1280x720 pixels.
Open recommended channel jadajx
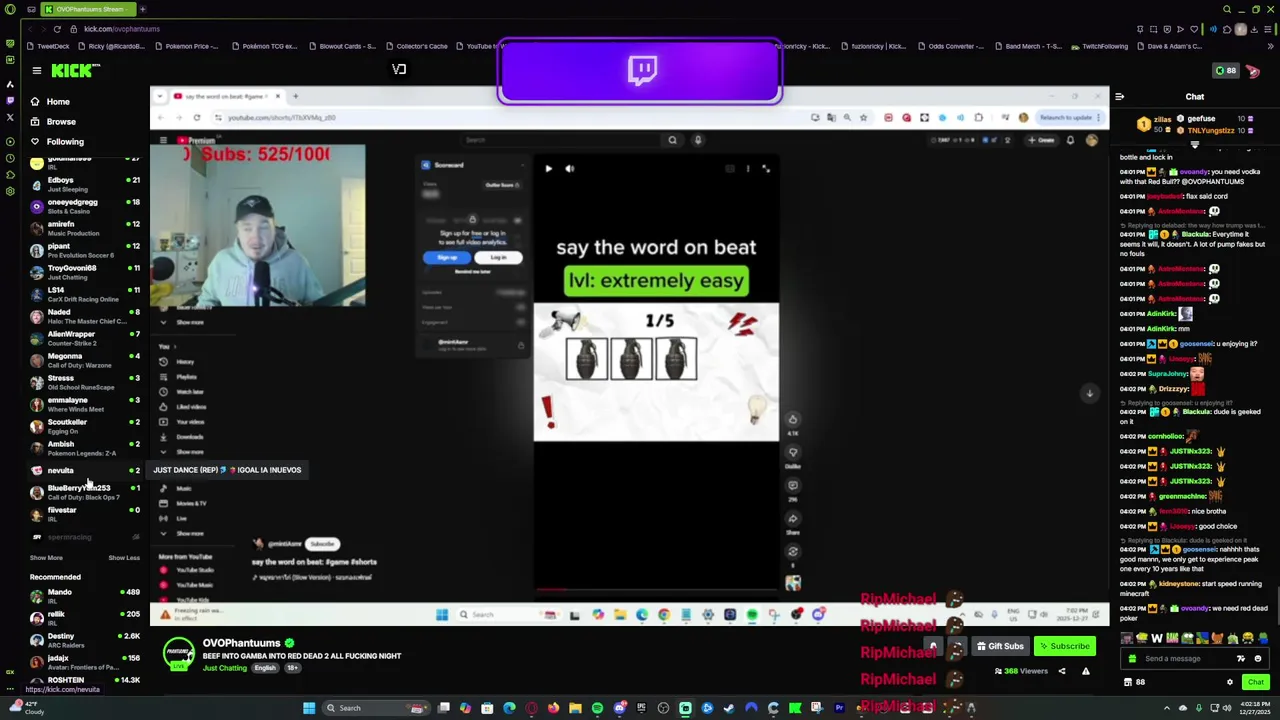tap(85, 662)
